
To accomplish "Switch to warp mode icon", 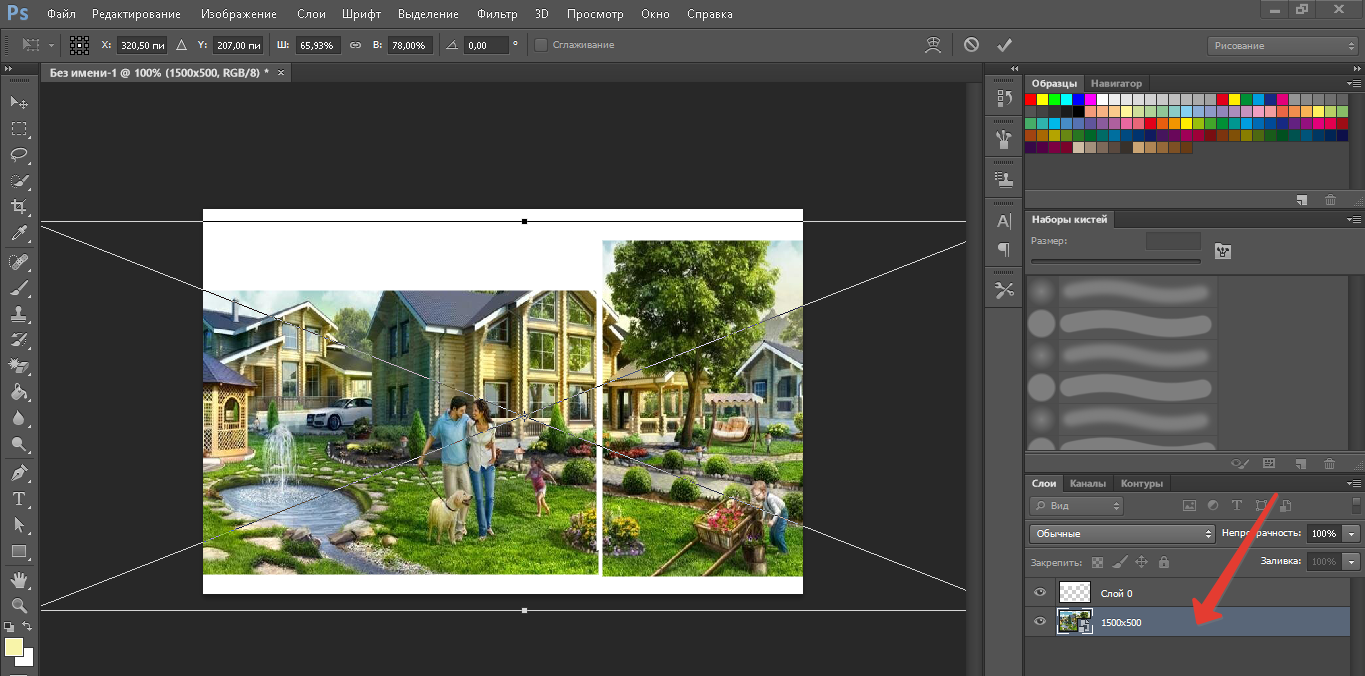I will pyautogui.click(x=934, y=45).
